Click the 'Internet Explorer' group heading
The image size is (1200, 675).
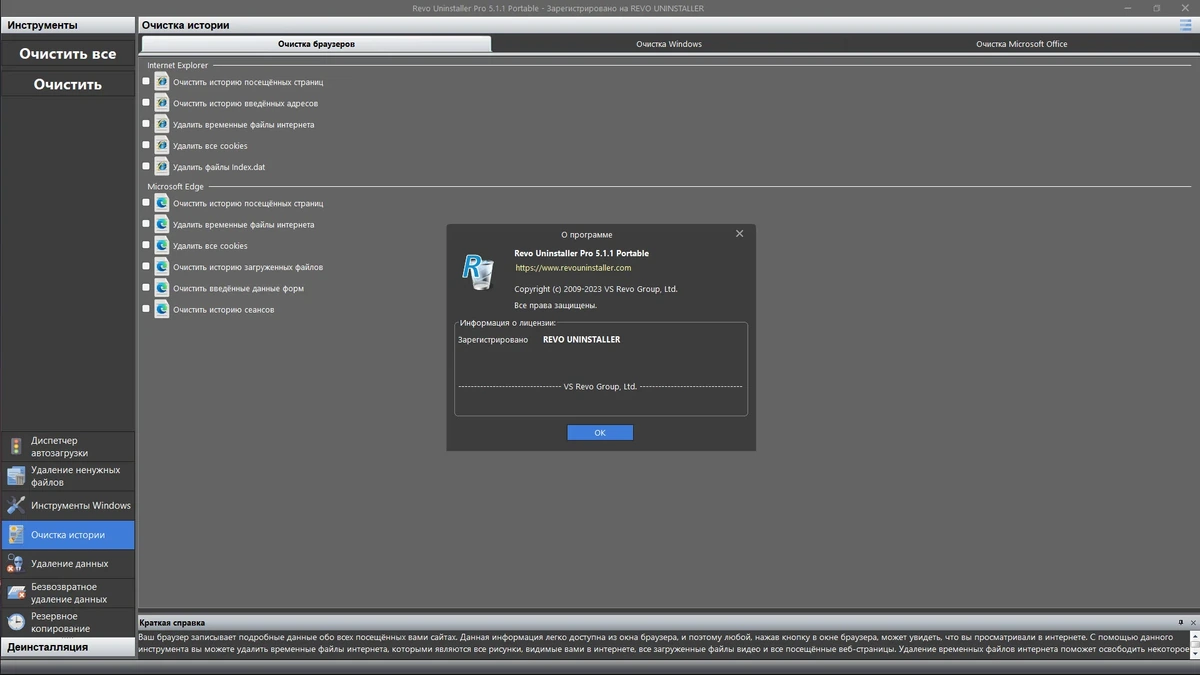[x=178, y=65]
